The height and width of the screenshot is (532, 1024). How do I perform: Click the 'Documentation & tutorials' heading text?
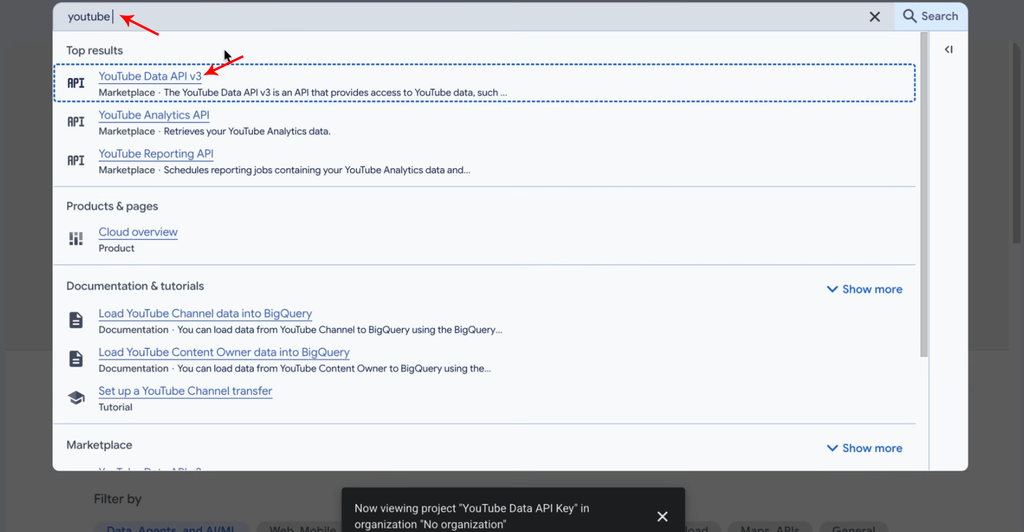[x=135, y=286]
